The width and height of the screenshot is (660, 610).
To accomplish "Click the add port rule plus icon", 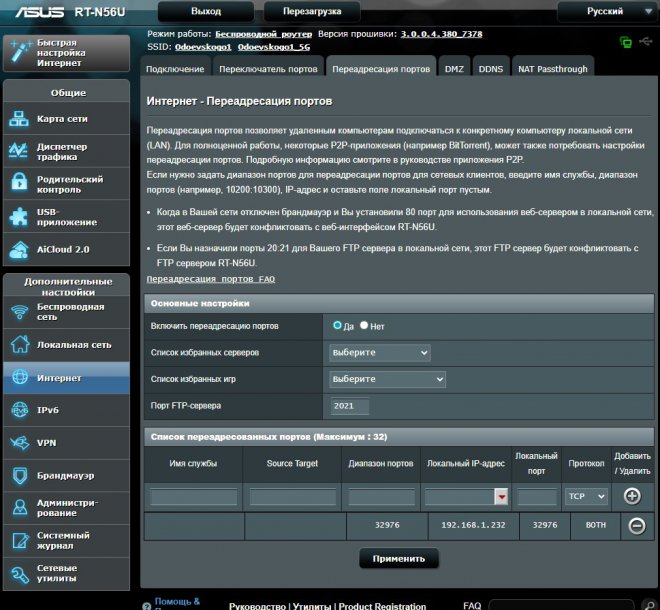I will [x=632, y=496].
